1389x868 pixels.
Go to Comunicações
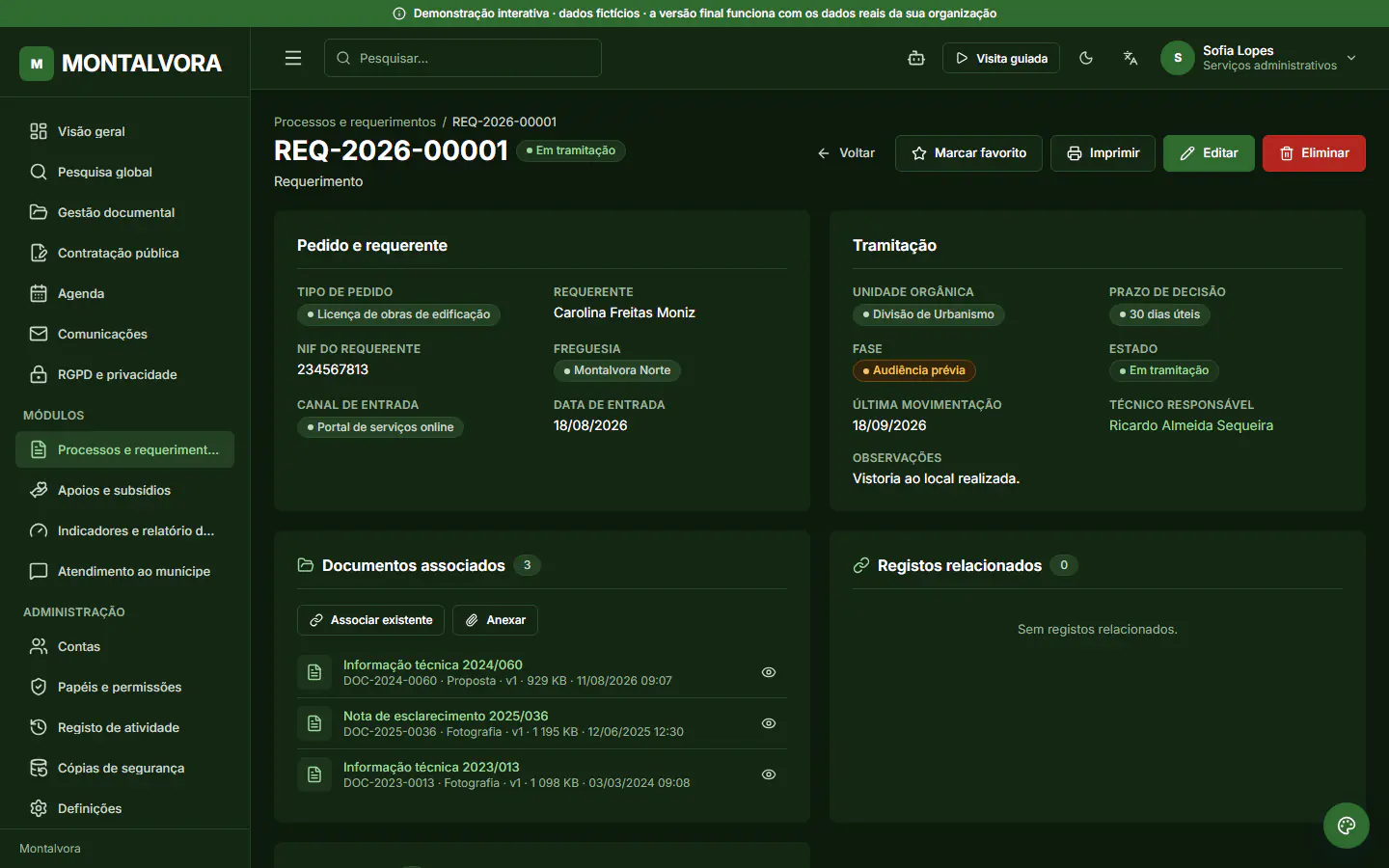[124, 334]
